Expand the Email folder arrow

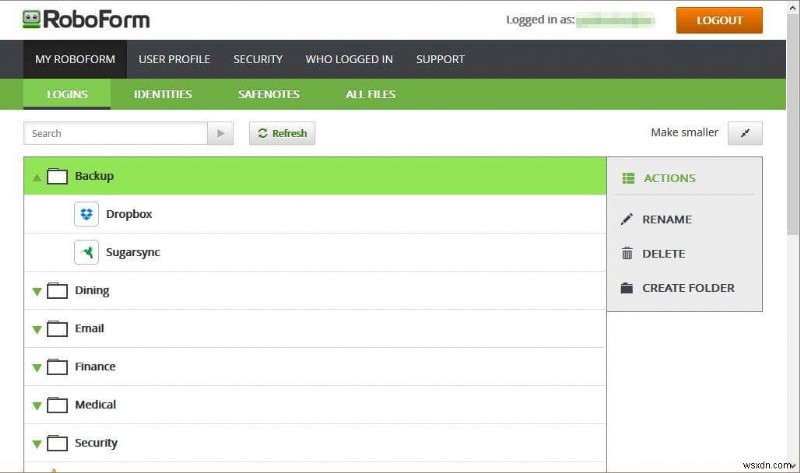pos(37,330)
